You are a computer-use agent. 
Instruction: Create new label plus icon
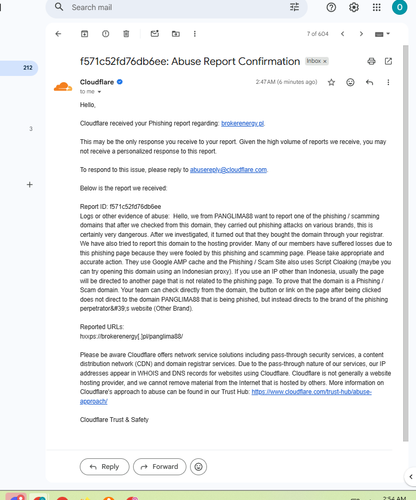click(30, 185)
